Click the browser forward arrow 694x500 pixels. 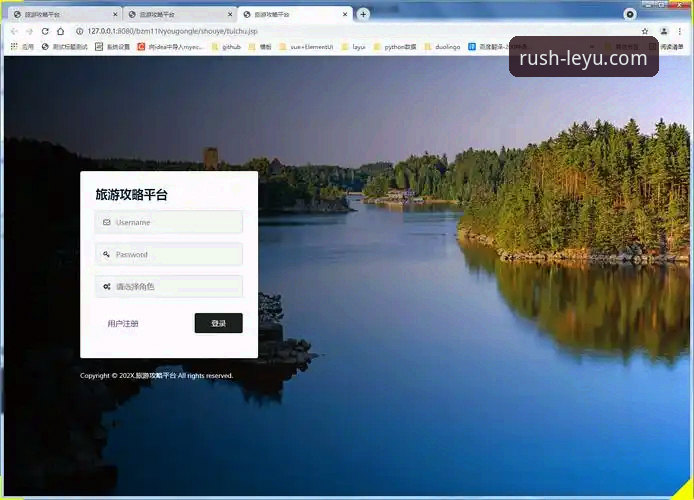coord(29,31)
